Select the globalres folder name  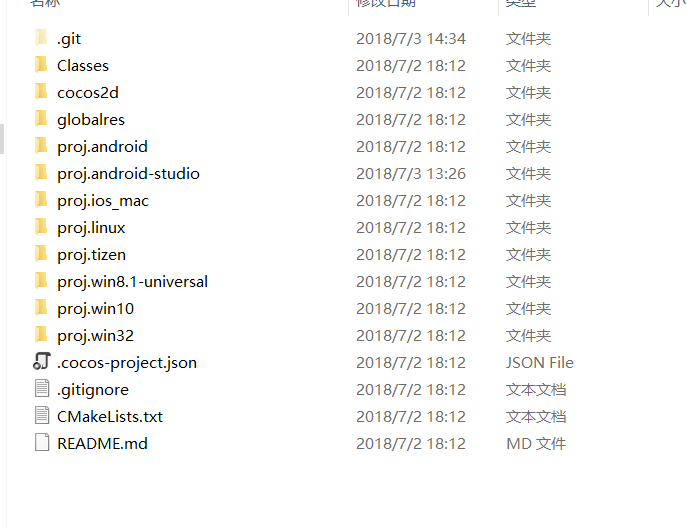[x=91, y=120]
